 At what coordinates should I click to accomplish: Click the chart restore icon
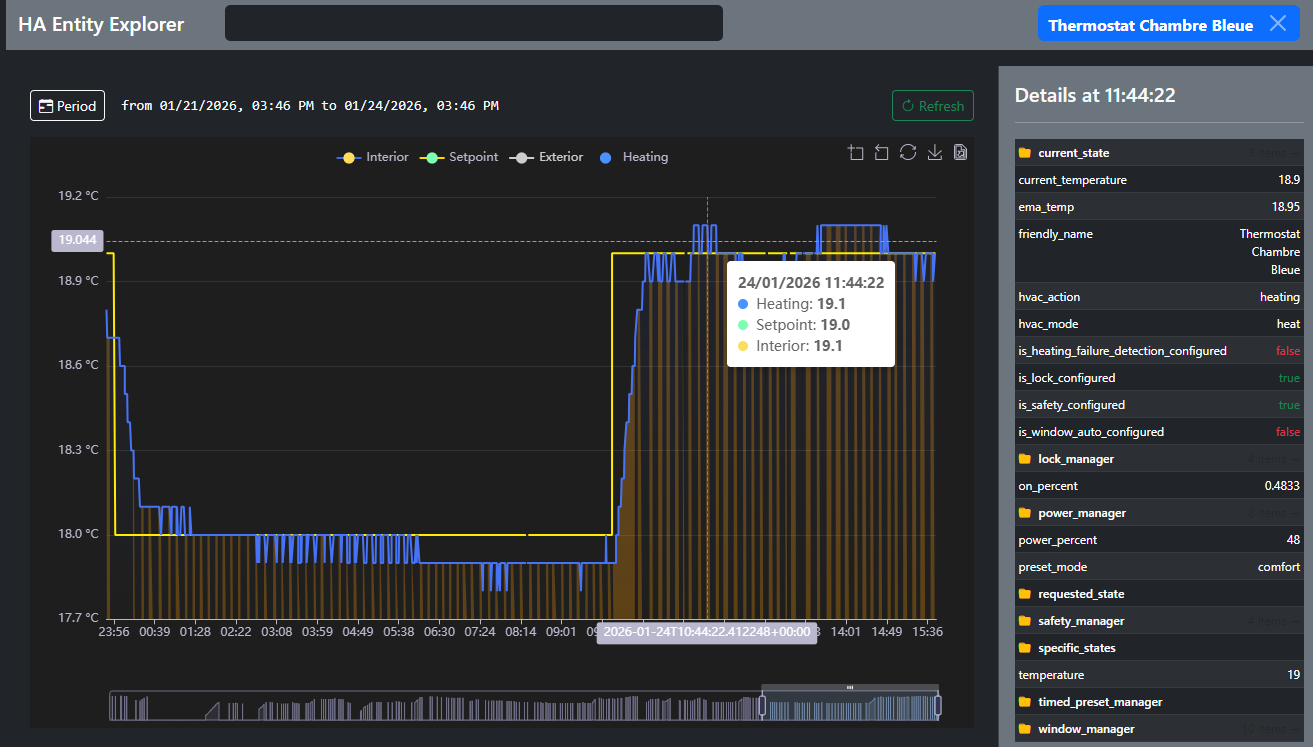pos(908,153)
